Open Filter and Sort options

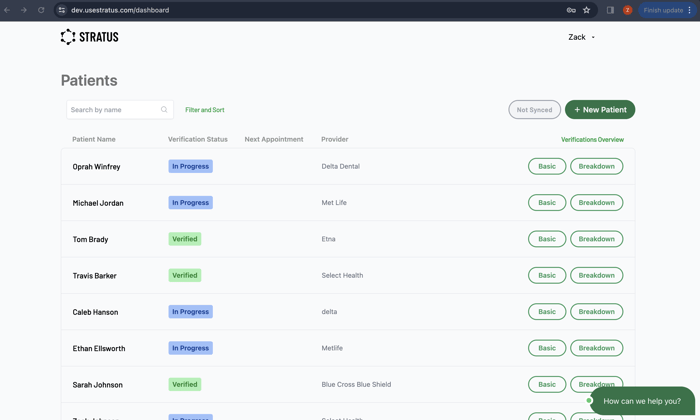pyautogui.click(x=204, y=110)
